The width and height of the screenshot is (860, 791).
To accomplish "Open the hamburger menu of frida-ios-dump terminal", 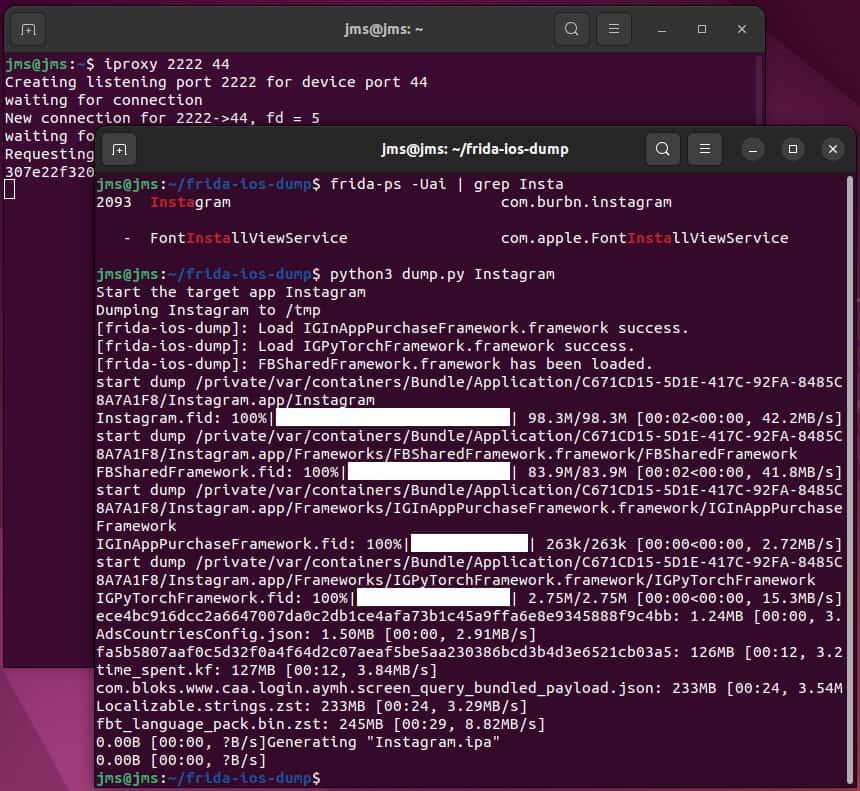I will [705, 149].
